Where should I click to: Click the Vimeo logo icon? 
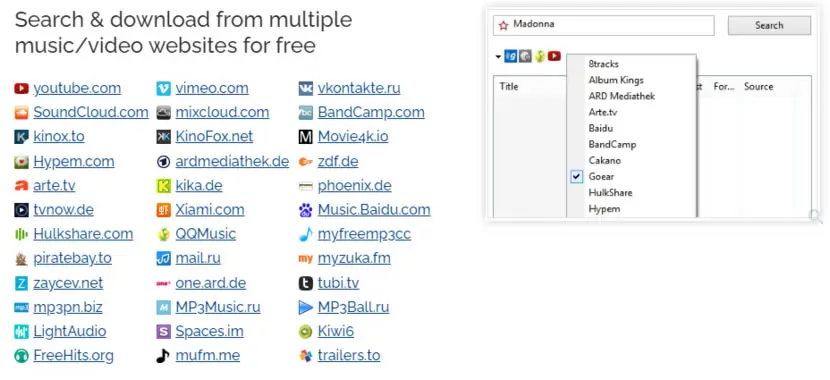[164, 88]
